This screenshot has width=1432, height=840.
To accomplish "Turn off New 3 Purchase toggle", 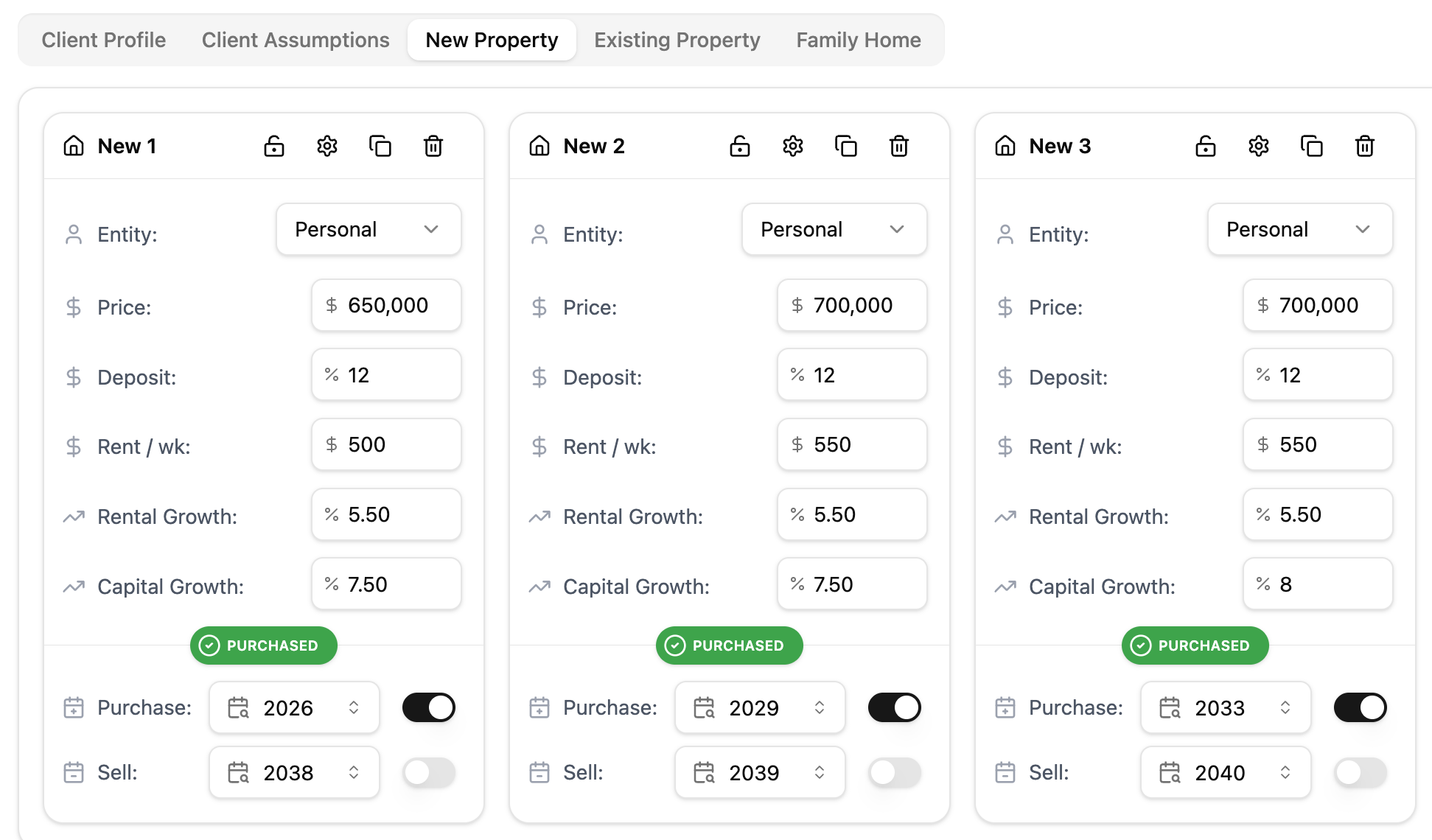I will point(1360,707).
